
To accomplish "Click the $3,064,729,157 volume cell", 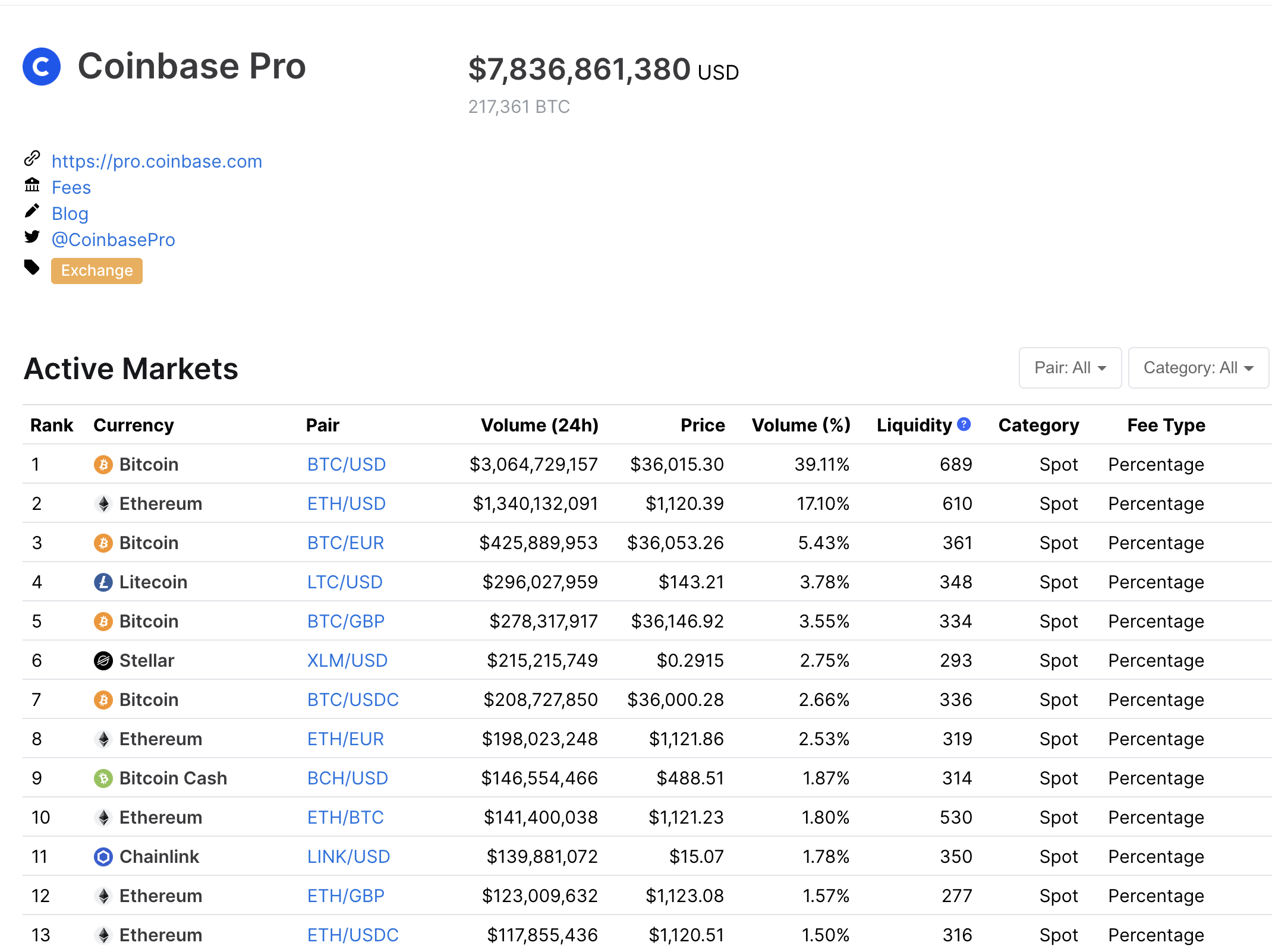I will pos(534,465).
